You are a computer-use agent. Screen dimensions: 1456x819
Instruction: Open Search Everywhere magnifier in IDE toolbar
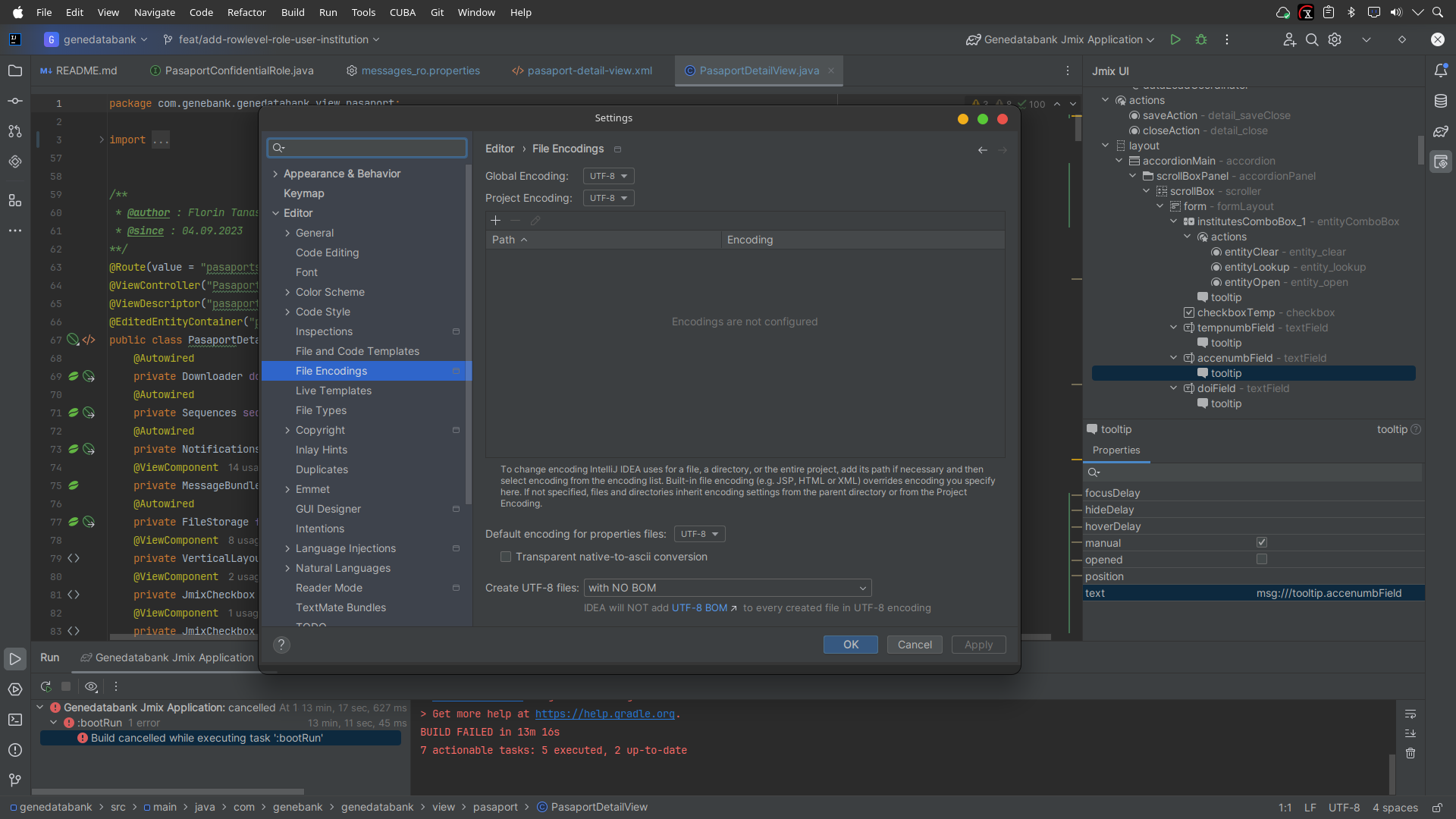coord(1312,39)
